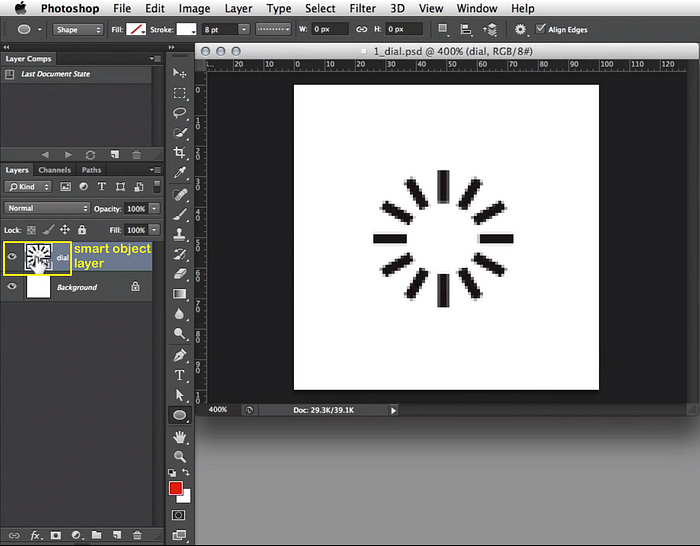Open the Layer menu

(238, 8)
